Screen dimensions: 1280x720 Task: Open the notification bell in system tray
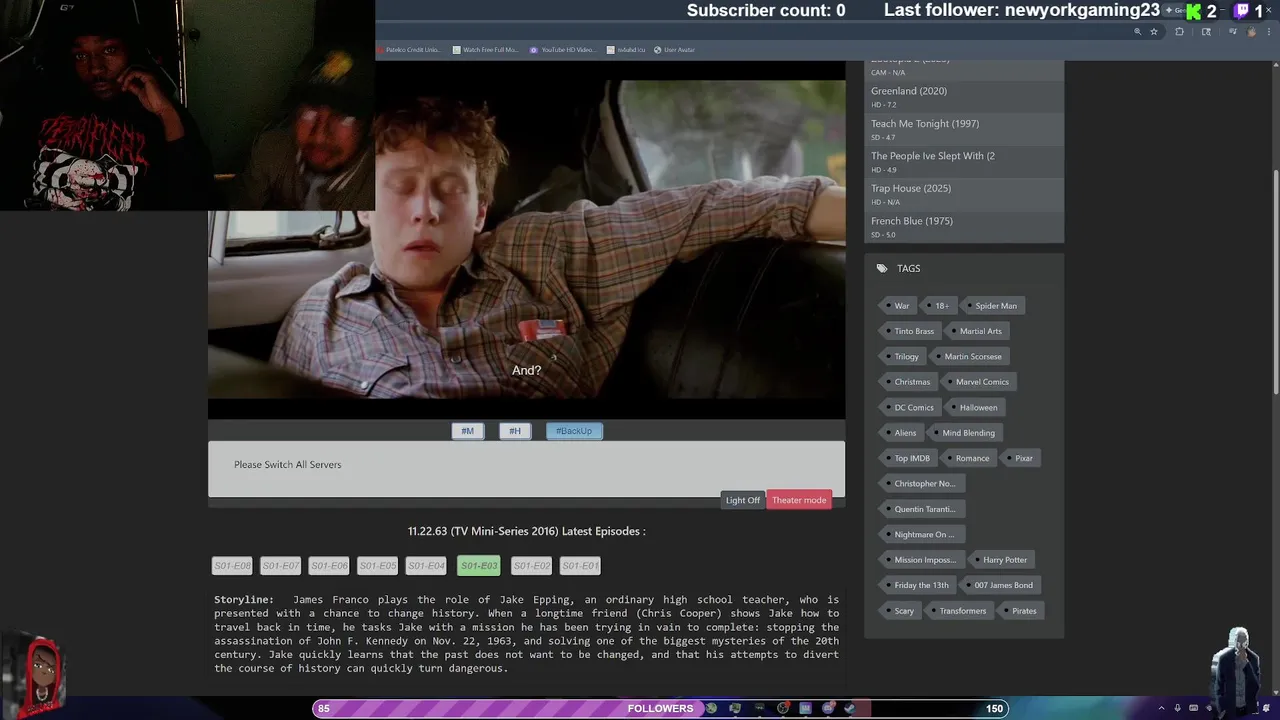click(x=1266, y=708)
